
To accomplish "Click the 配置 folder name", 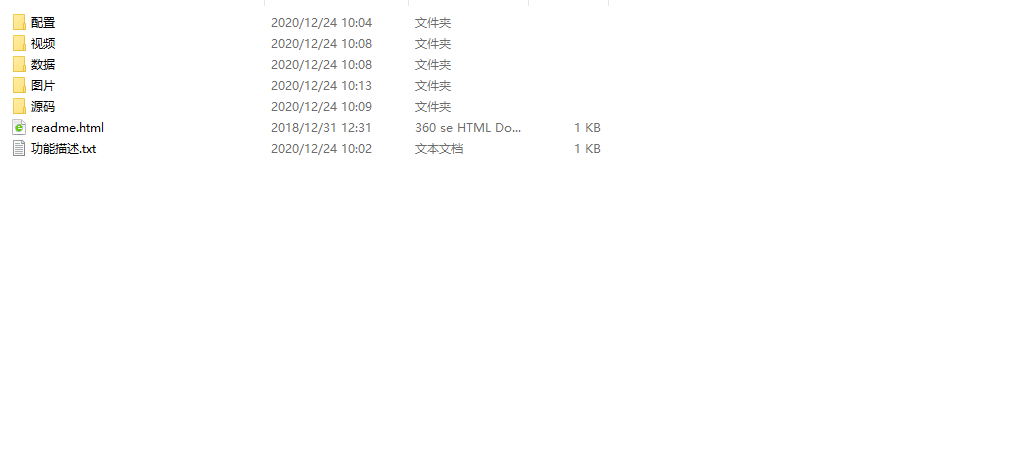I will [43, 23].
